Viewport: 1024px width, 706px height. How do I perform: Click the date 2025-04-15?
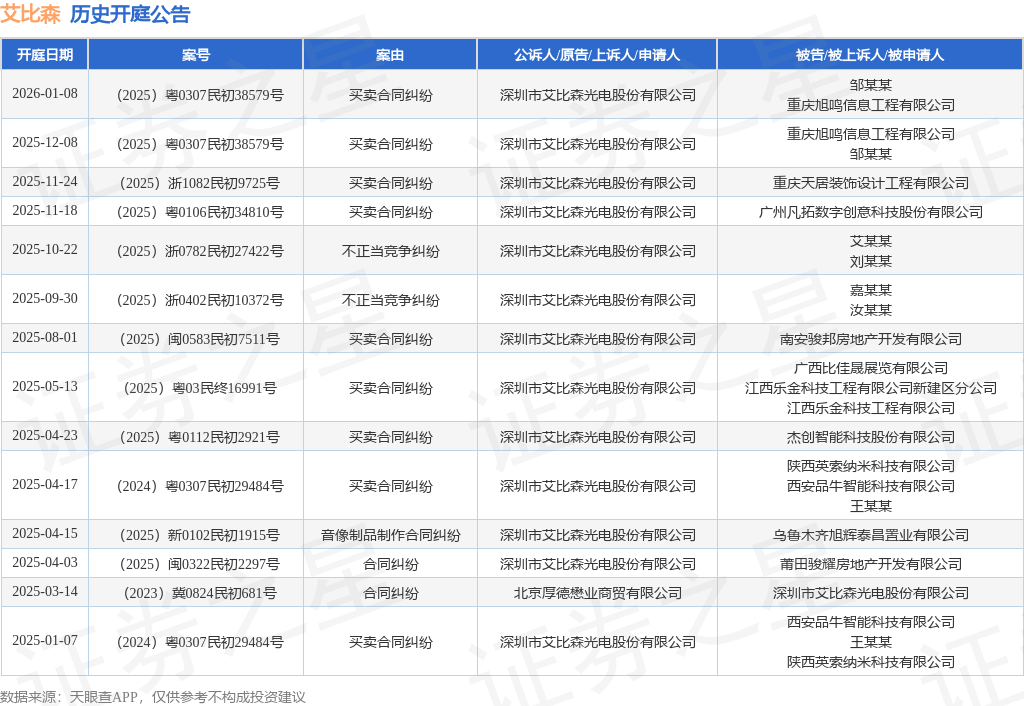[44, 534]
